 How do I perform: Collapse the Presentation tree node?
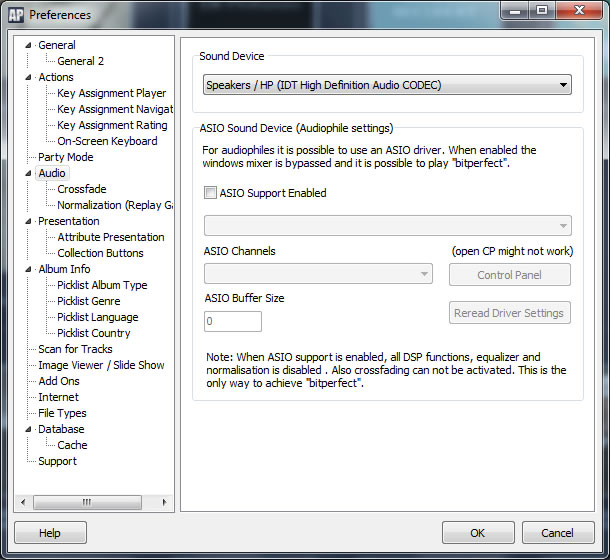pos(29,221)
